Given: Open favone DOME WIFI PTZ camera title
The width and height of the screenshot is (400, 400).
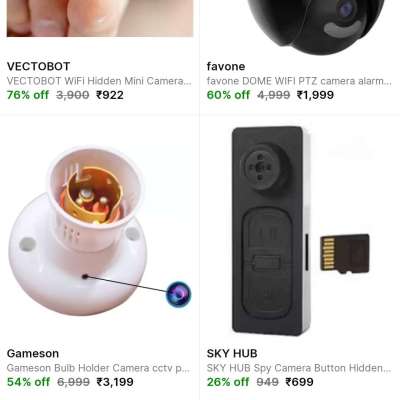Looking at the screenshot, I should [299, 81].
